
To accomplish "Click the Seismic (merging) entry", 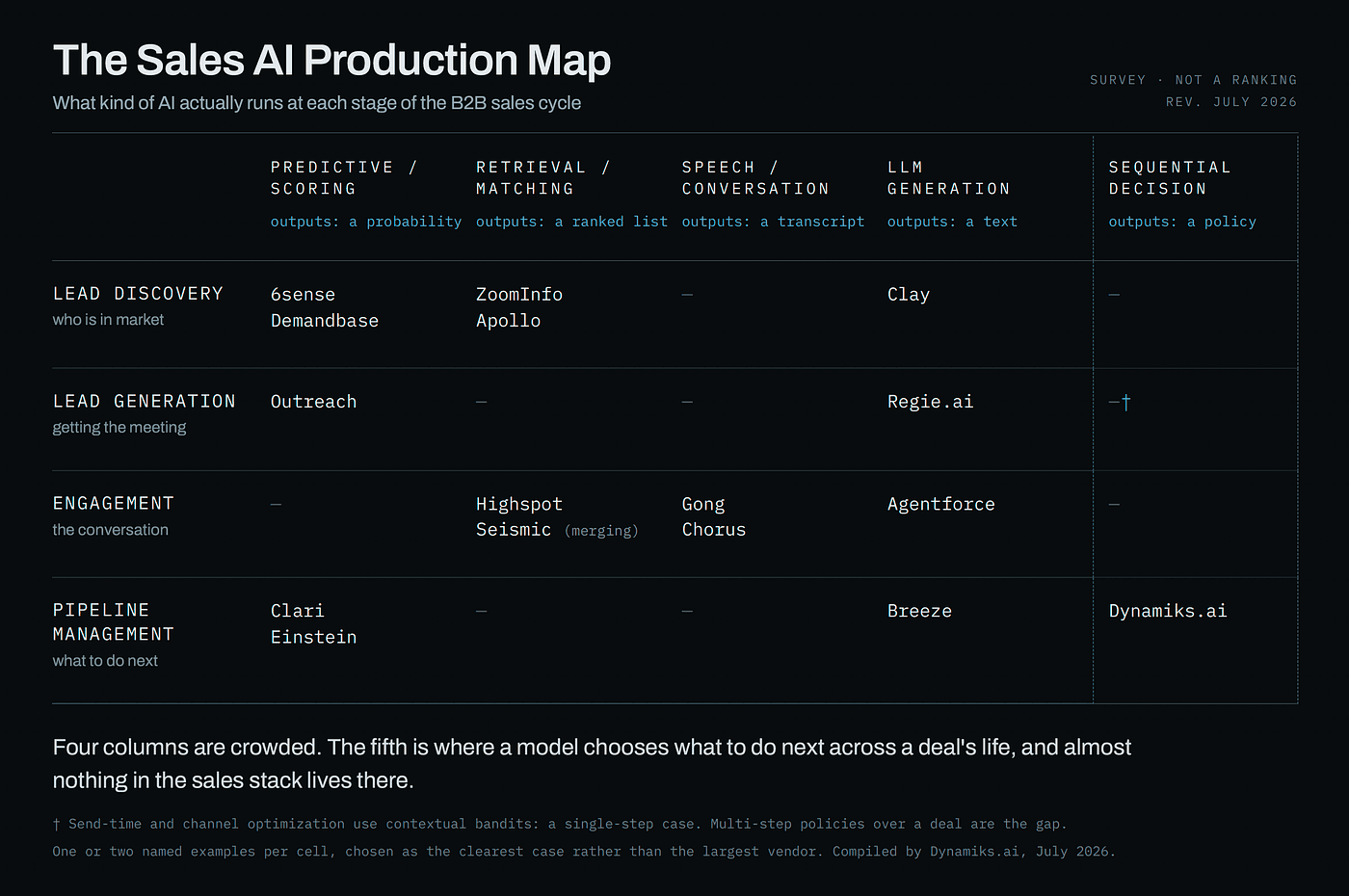I will point(557,530).
